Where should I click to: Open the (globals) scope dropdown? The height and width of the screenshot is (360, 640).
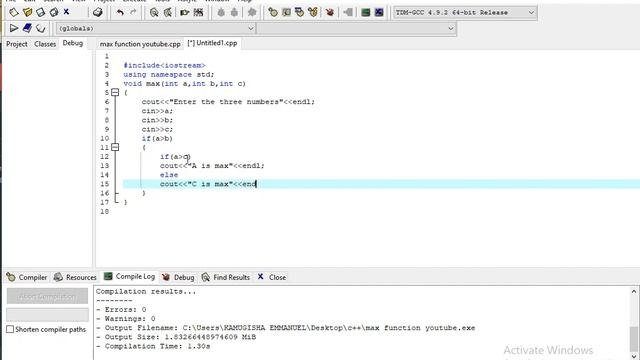156,28
